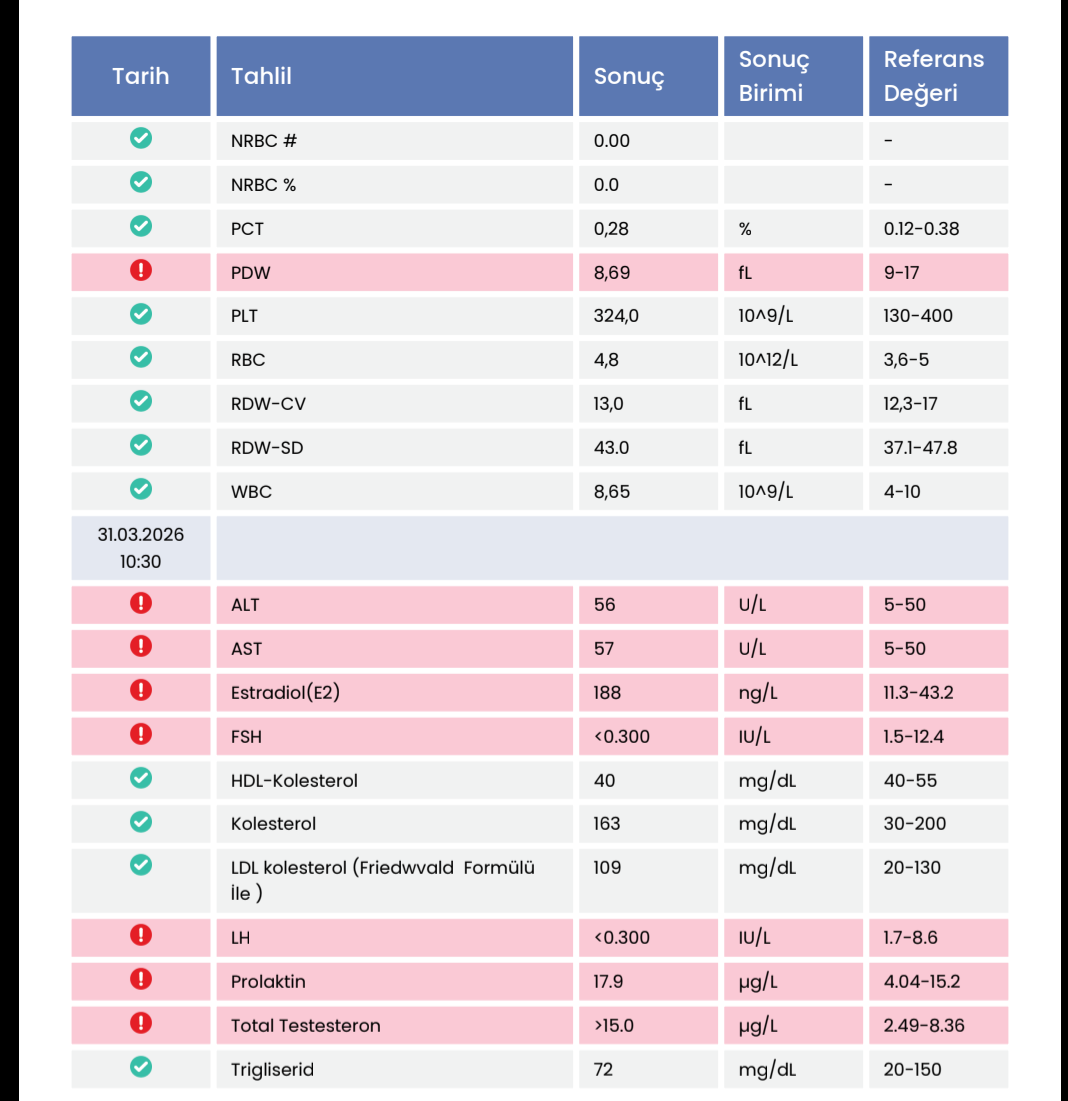
Task: Select the 31.03.2026 10:30 date row
Action: (141, 548)
